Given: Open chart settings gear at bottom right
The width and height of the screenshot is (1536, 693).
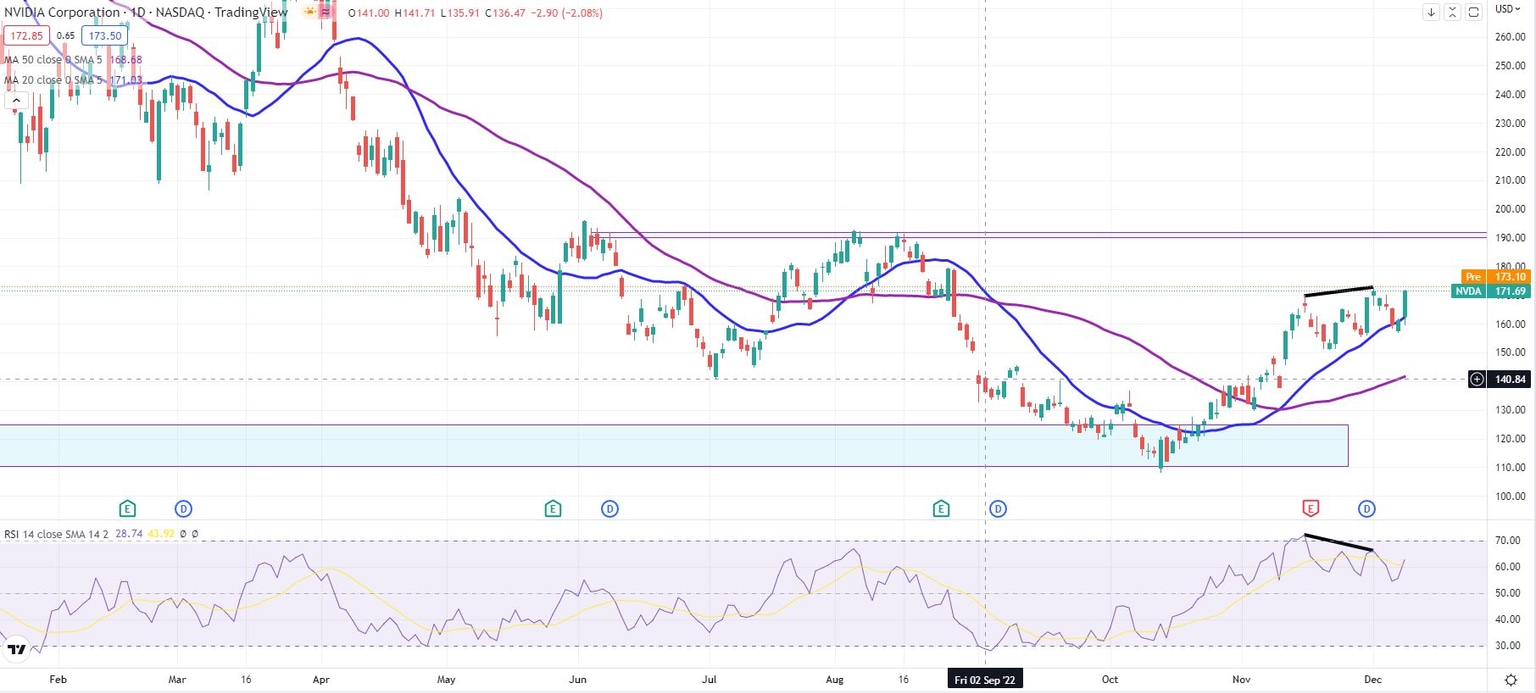Looking at the screenshot, I should click(1511, 679).
